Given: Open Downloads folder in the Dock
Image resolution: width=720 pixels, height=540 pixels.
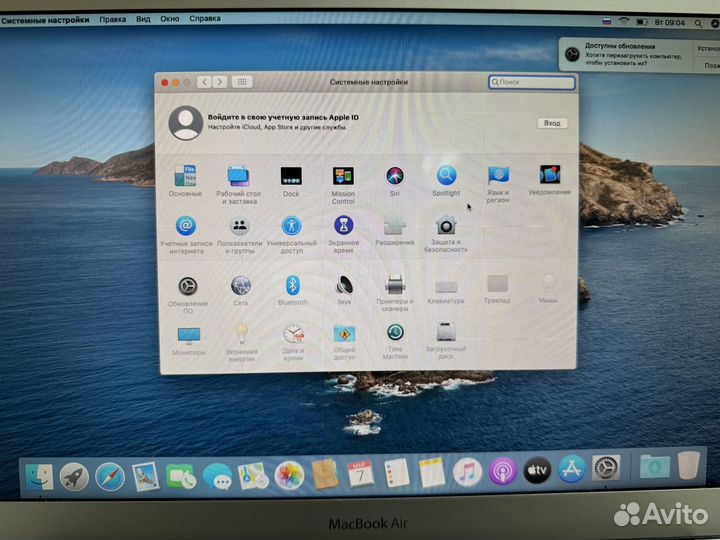Looking at the screenshot, I should 654,467.
